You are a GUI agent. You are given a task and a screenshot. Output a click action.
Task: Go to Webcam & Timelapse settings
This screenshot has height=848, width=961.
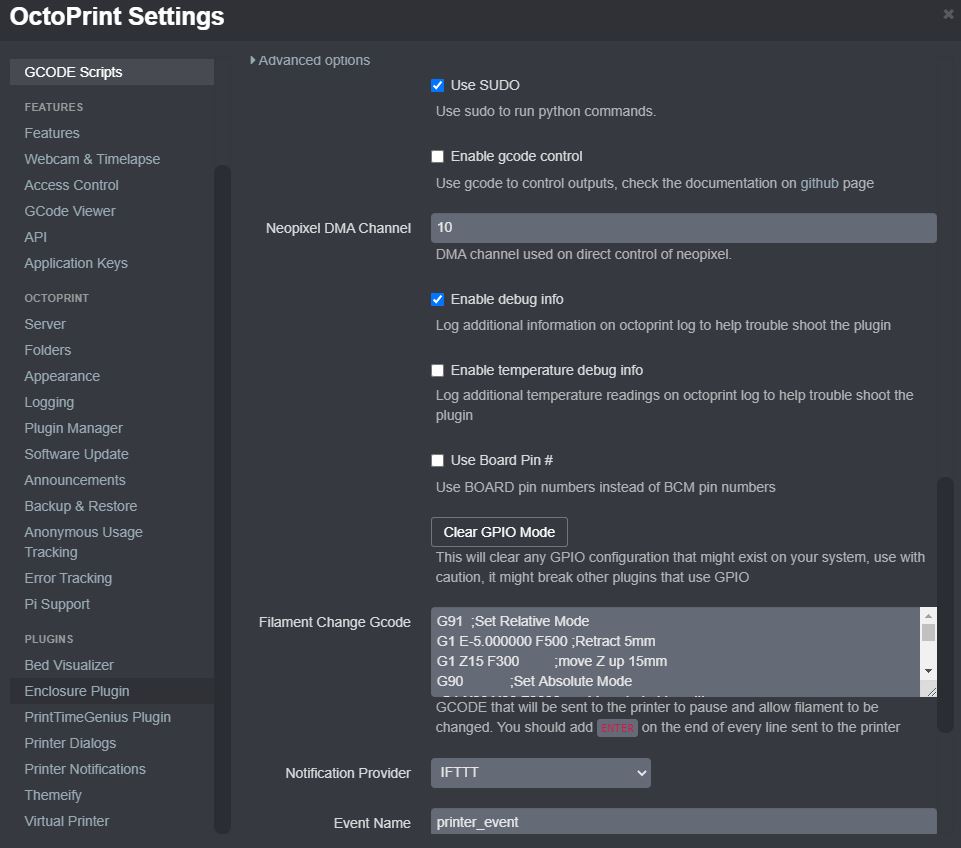[92, 159]
